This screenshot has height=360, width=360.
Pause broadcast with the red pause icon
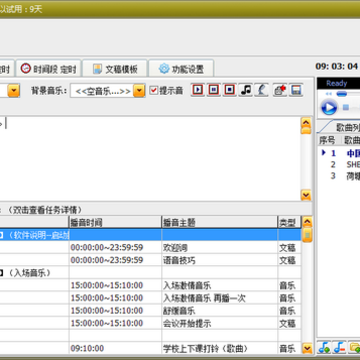[x=214, y=90]
